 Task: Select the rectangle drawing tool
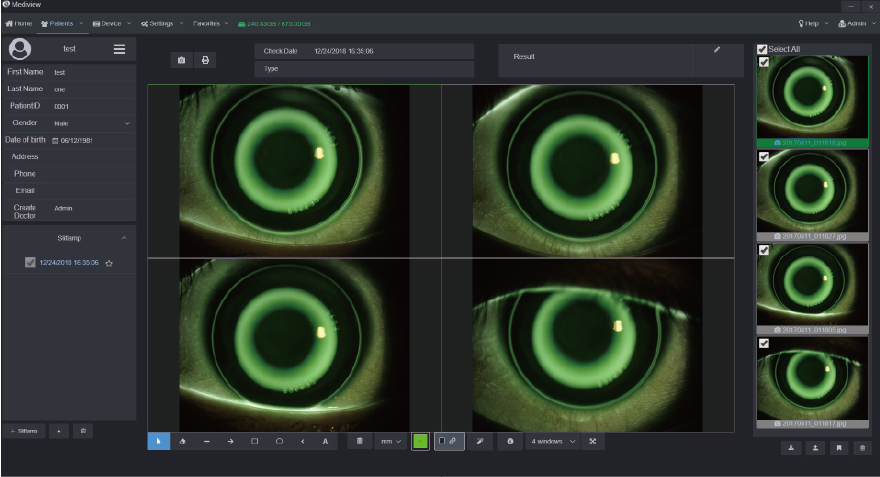click(x=255, y=441)
